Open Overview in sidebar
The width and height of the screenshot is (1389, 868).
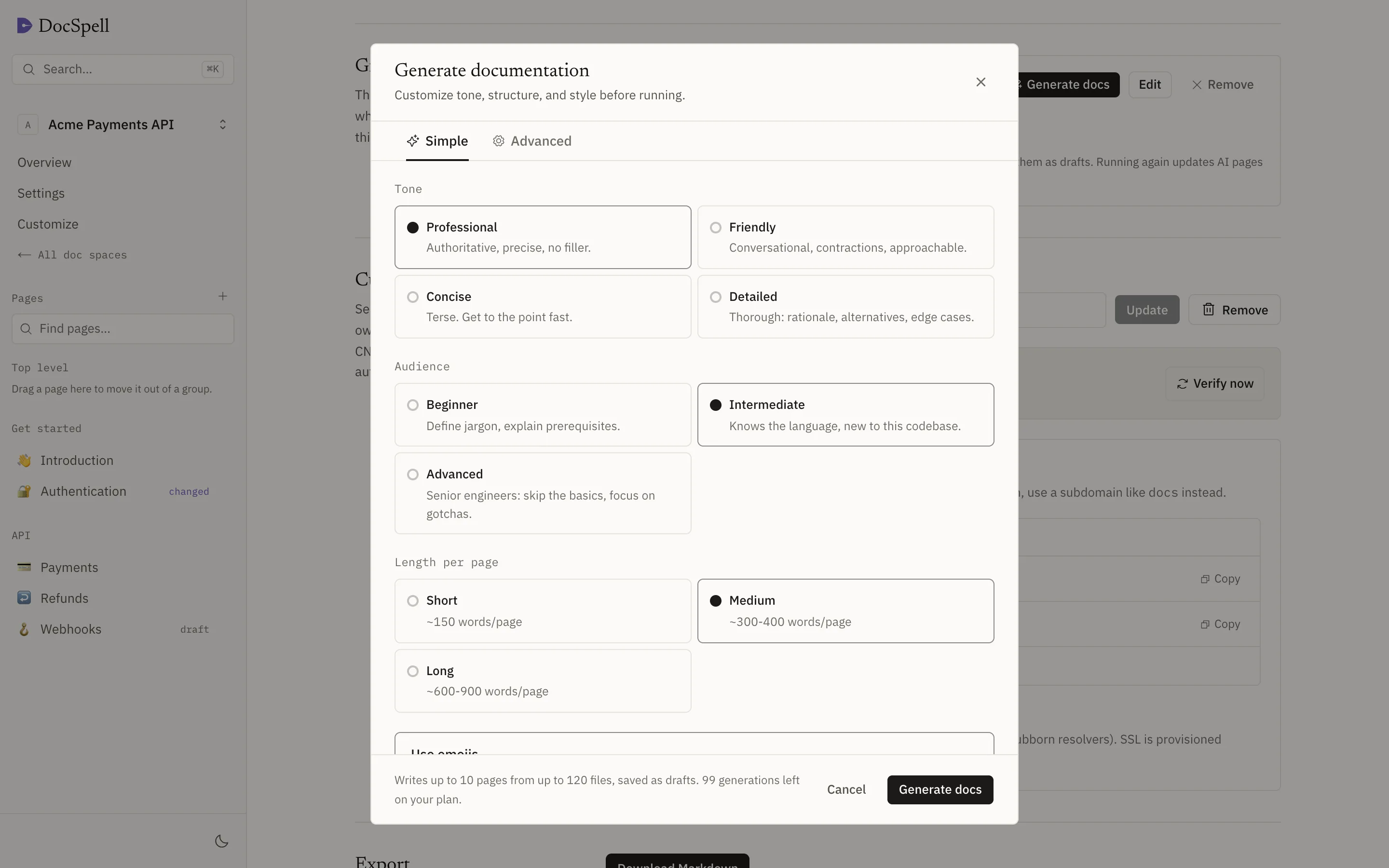coord(44,163)
